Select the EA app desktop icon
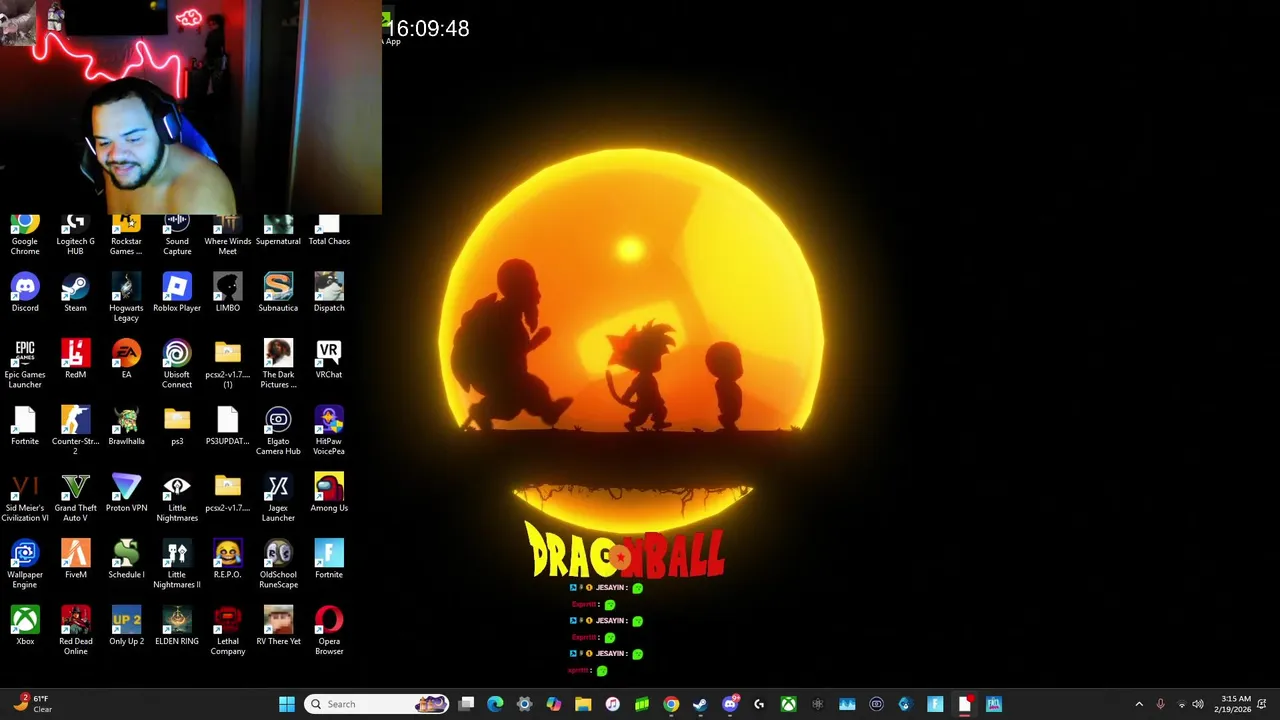The width and height of the screenshot is (1280, 720). pos(126,360)
